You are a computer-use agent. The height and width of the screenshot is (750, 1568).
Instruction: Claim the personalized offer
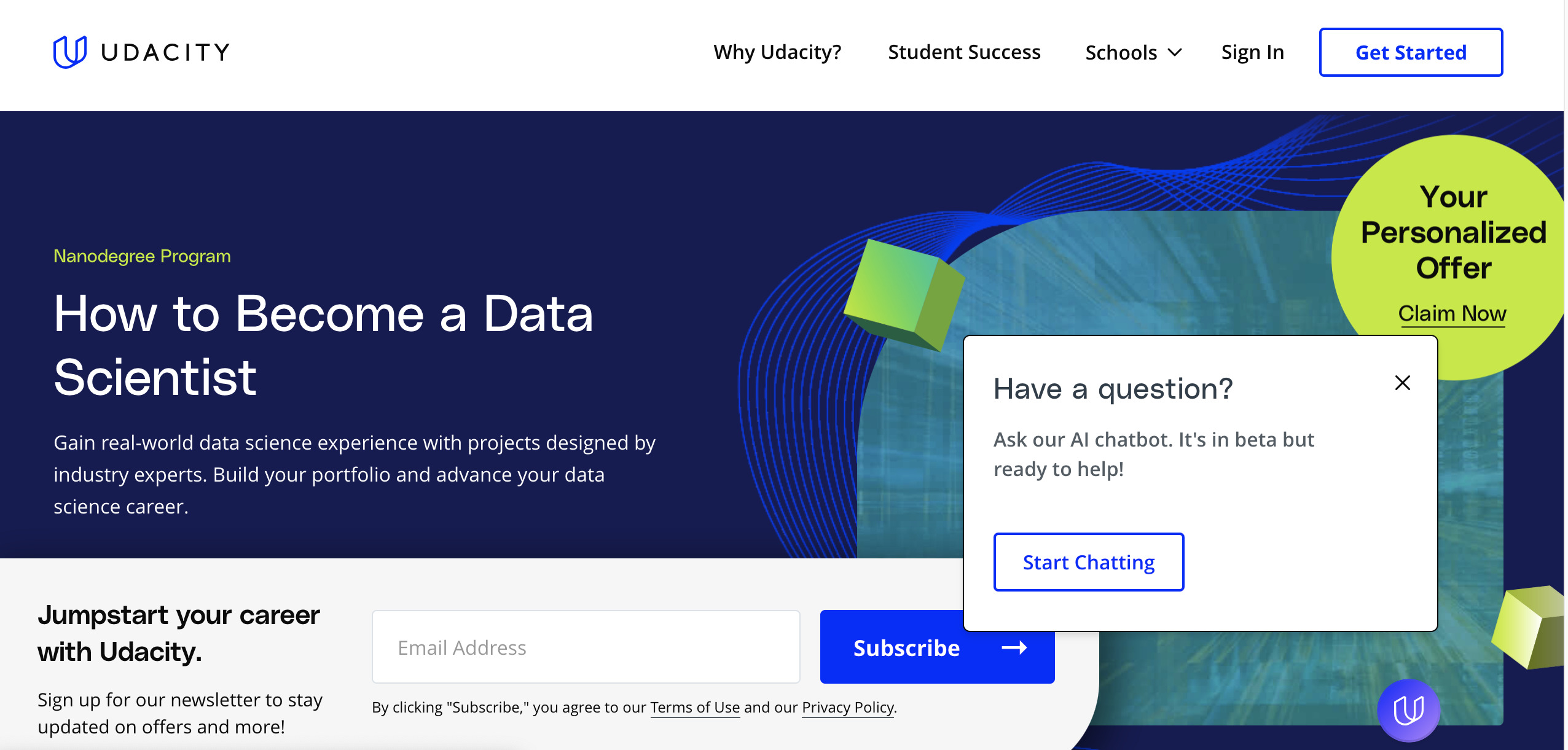tap(1452, 314)
